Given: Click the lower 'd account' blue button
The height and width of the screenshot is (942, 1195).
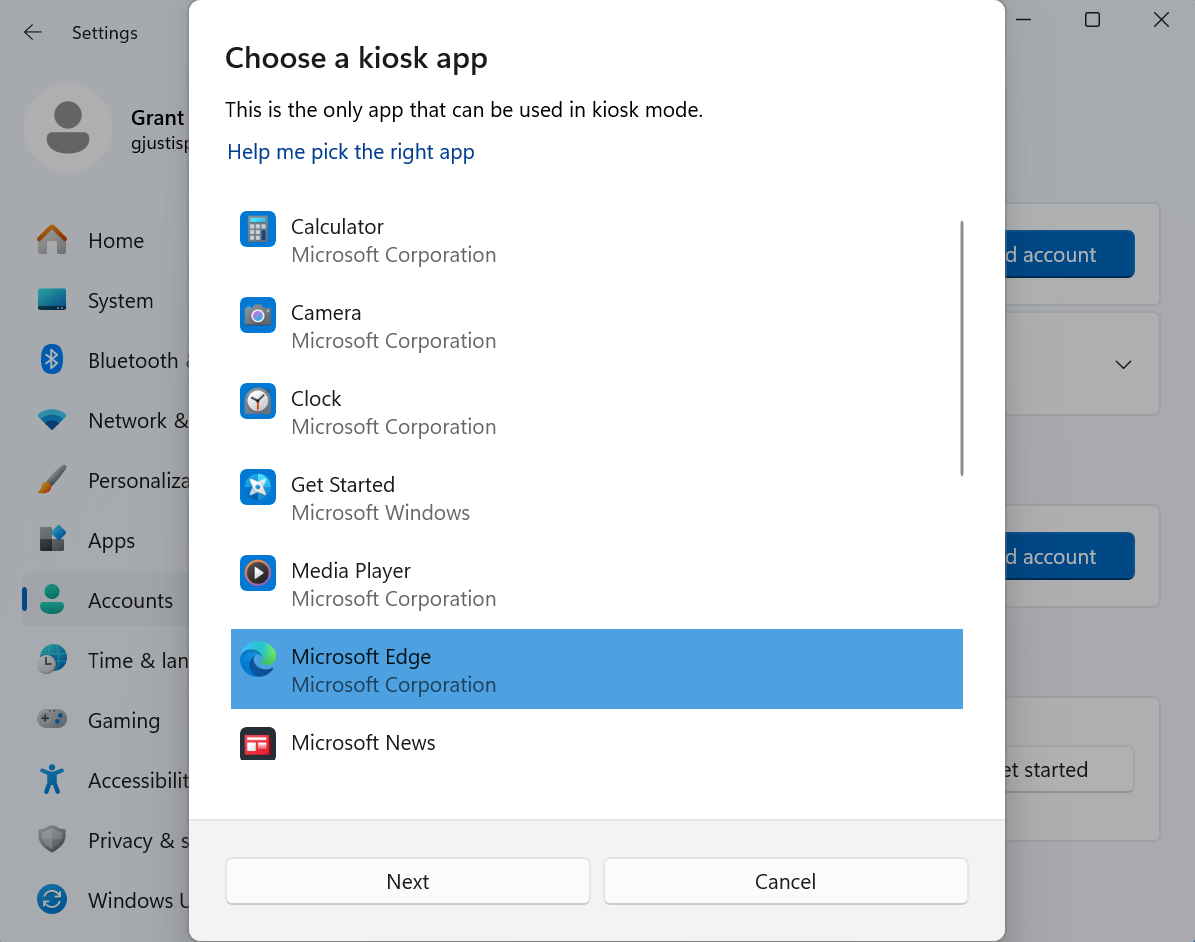Looking at the screenshot, I should (1070, 556).
